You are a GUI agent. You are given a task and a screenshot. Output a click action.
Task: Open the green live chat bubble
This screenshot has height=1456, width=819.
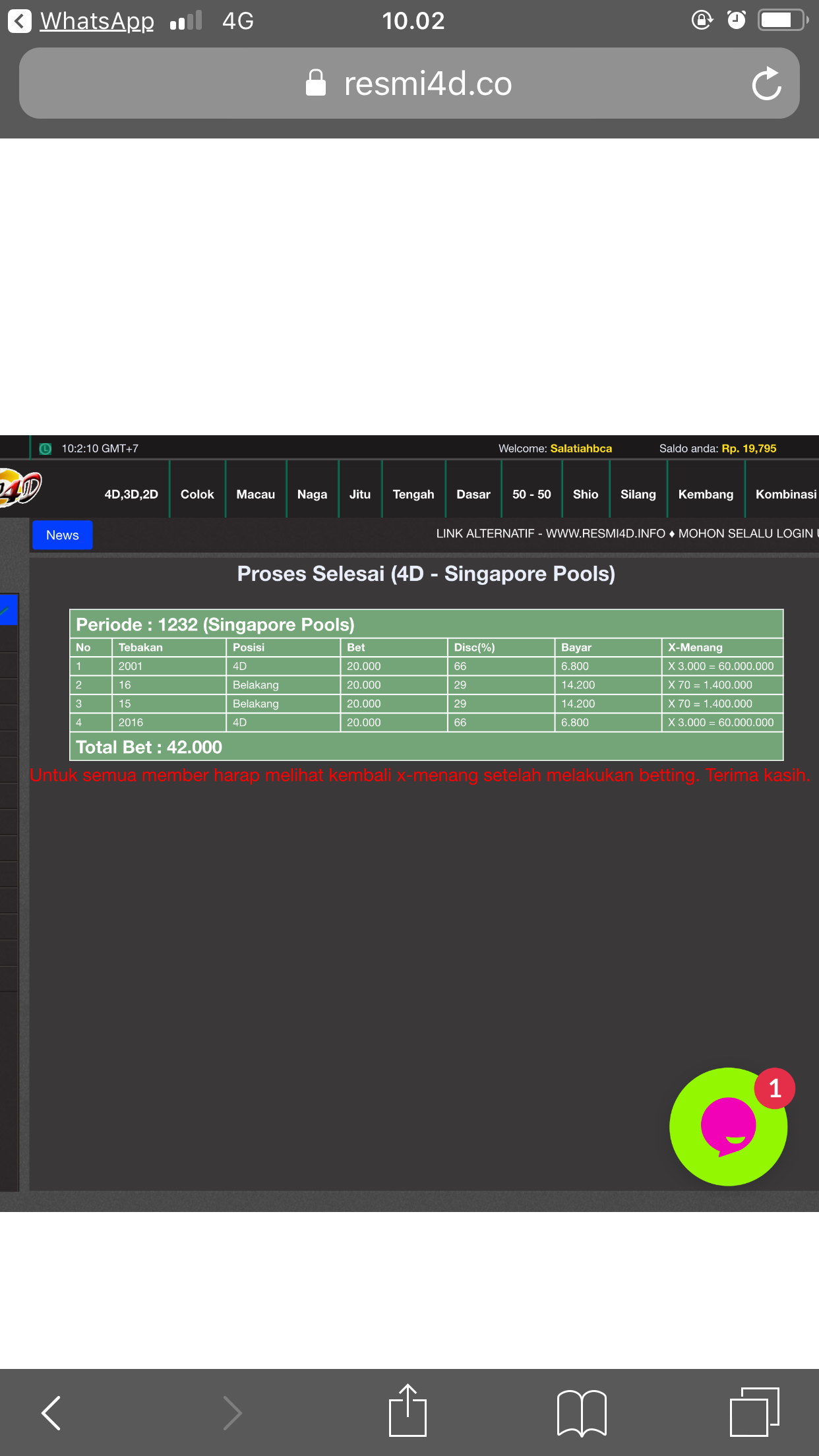tap(728, 1127)
